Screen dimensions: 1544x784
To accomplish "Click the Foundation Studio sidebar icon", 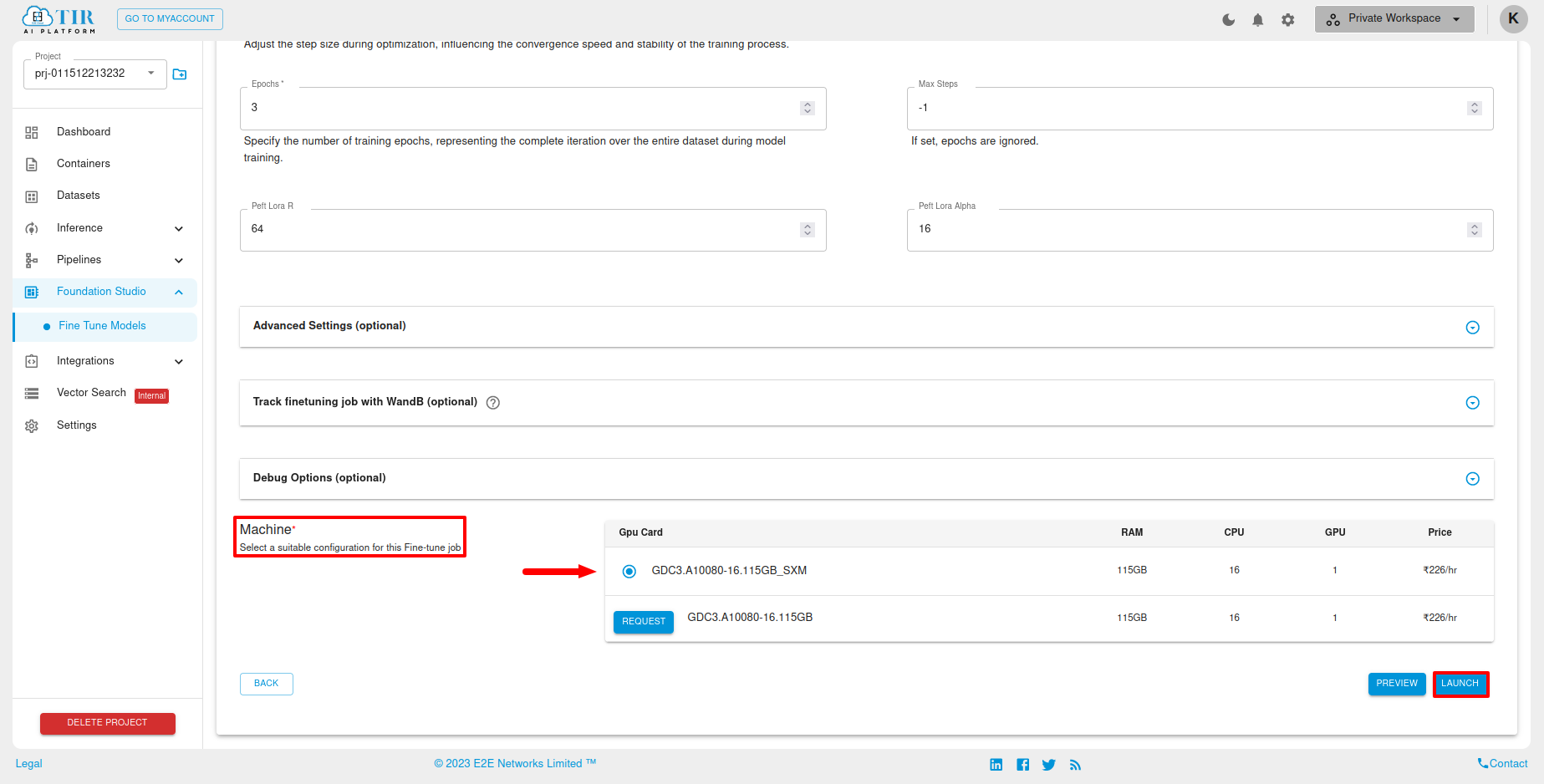I will [x=32, y=292].
